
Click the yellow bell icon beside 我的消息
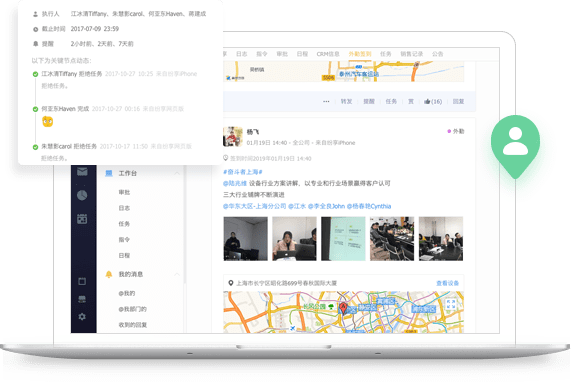point(109,274)
